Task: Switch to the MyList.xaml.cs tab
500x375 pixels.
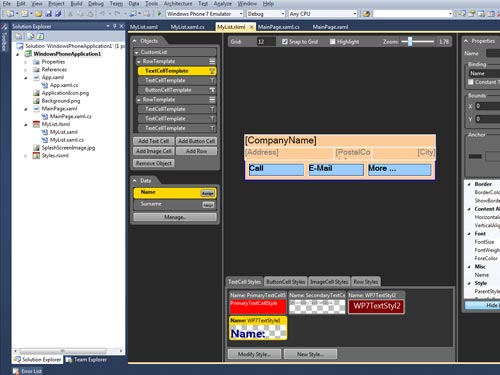Action: coord(187,27)
